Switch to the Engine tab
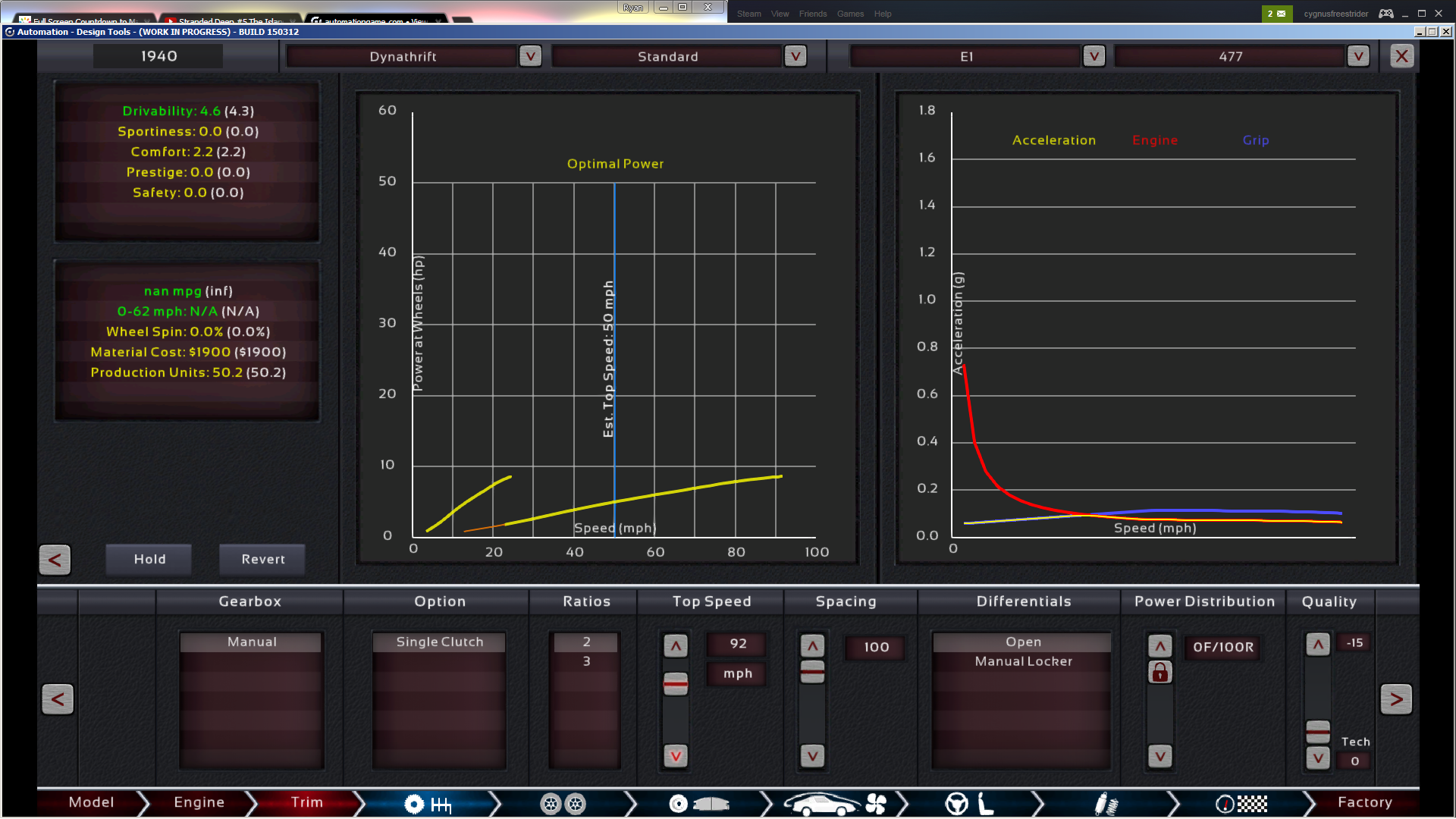1456x819 pixels. tap(199, 802)
